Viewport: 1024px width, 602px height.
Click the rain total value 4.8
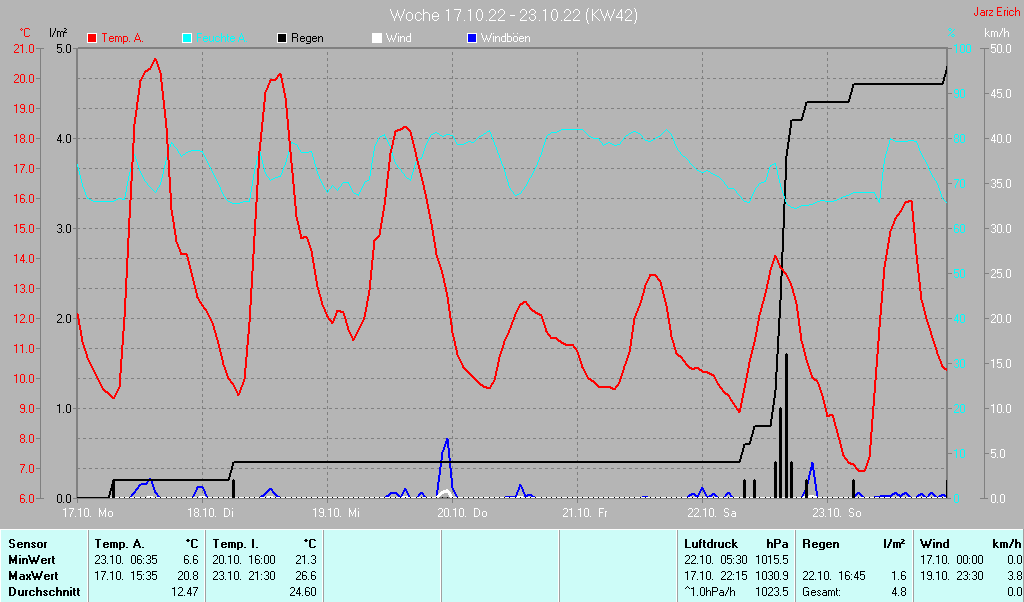[x=899, y=592]
